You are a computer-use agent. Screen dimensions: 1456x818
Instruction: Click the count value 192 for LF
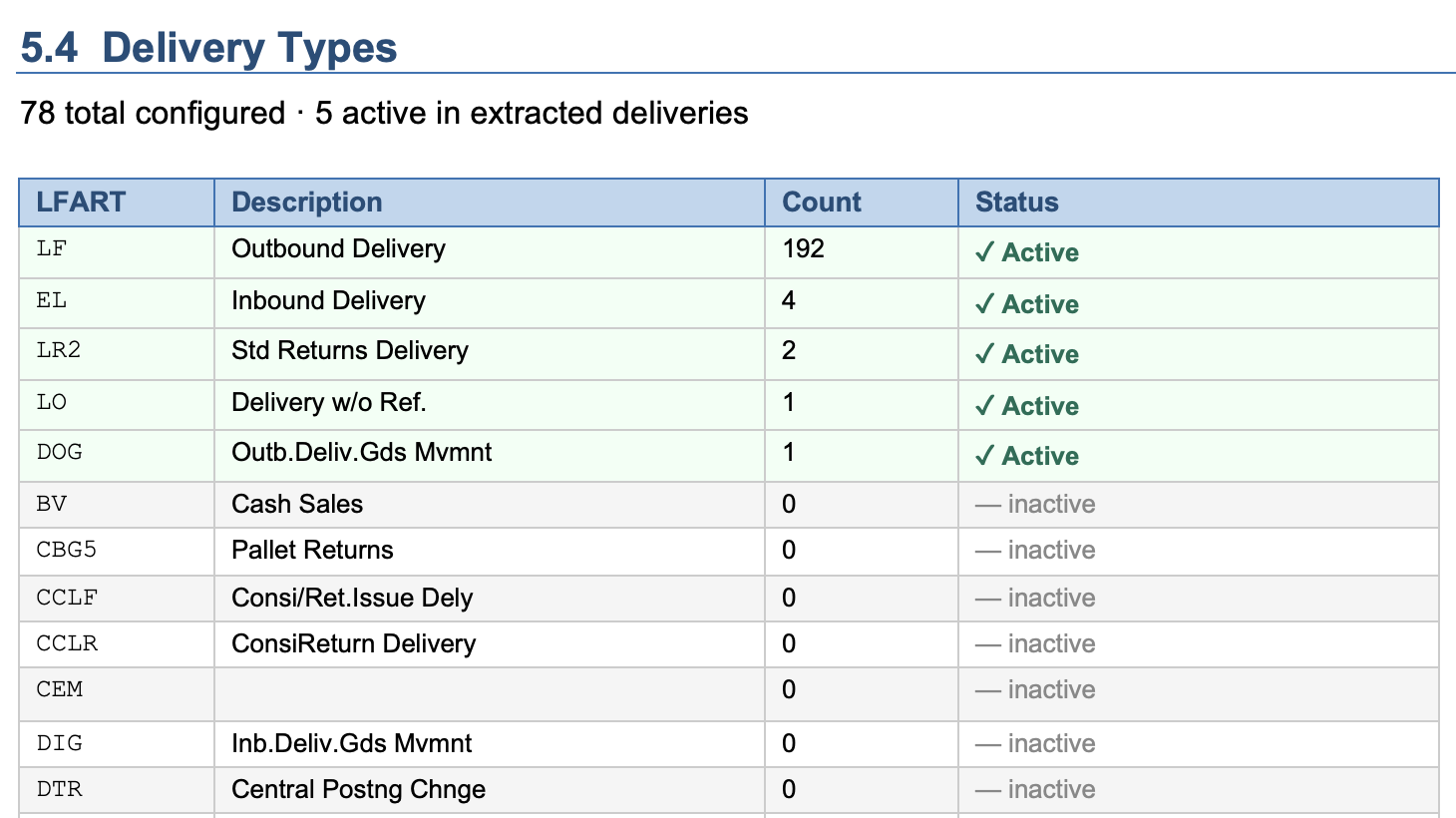tap(803, 248)
